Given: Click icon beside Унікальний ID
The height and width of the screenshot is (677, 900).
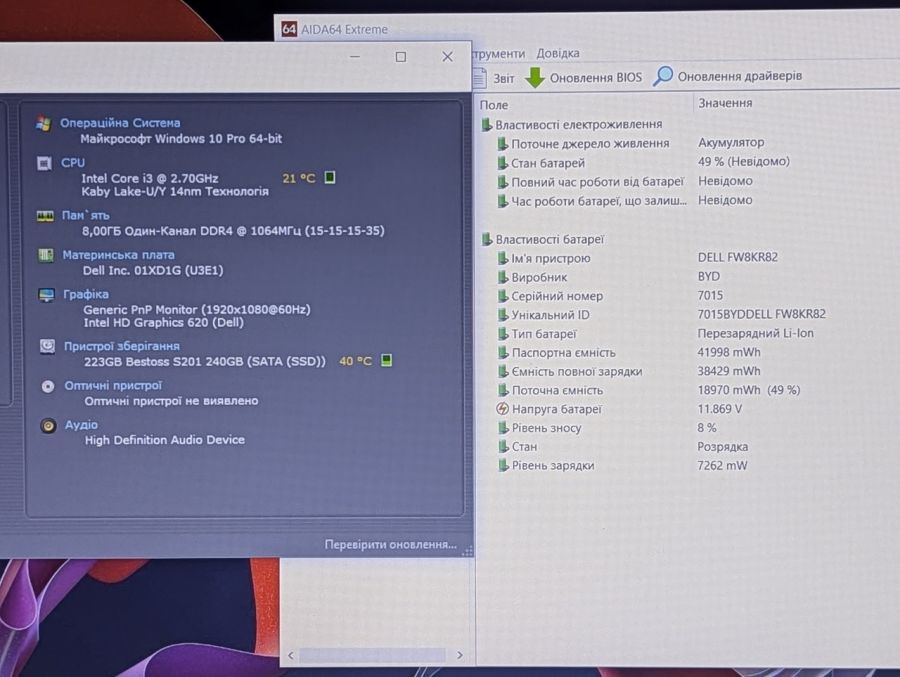Looking at the screenshot, I should (x=502, y=315).
